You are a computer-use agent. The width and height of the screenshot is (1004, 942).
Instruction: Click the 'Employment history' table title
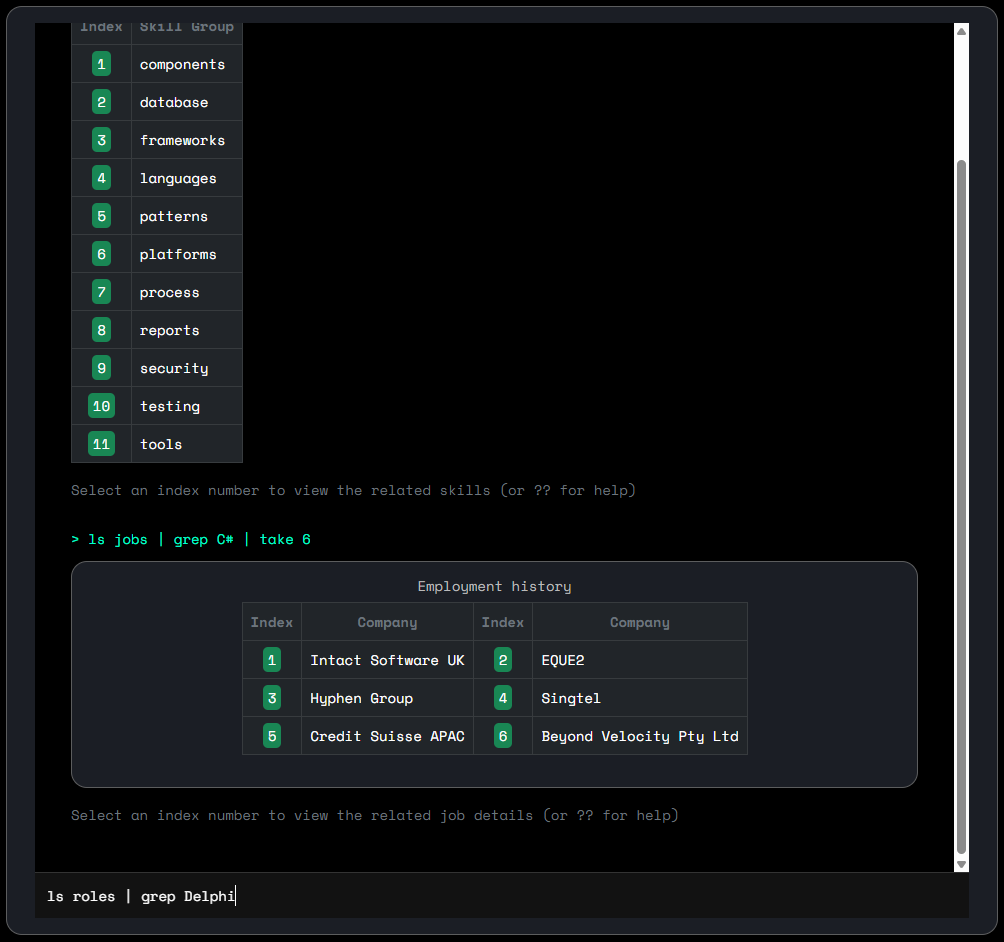pos(494,587)
